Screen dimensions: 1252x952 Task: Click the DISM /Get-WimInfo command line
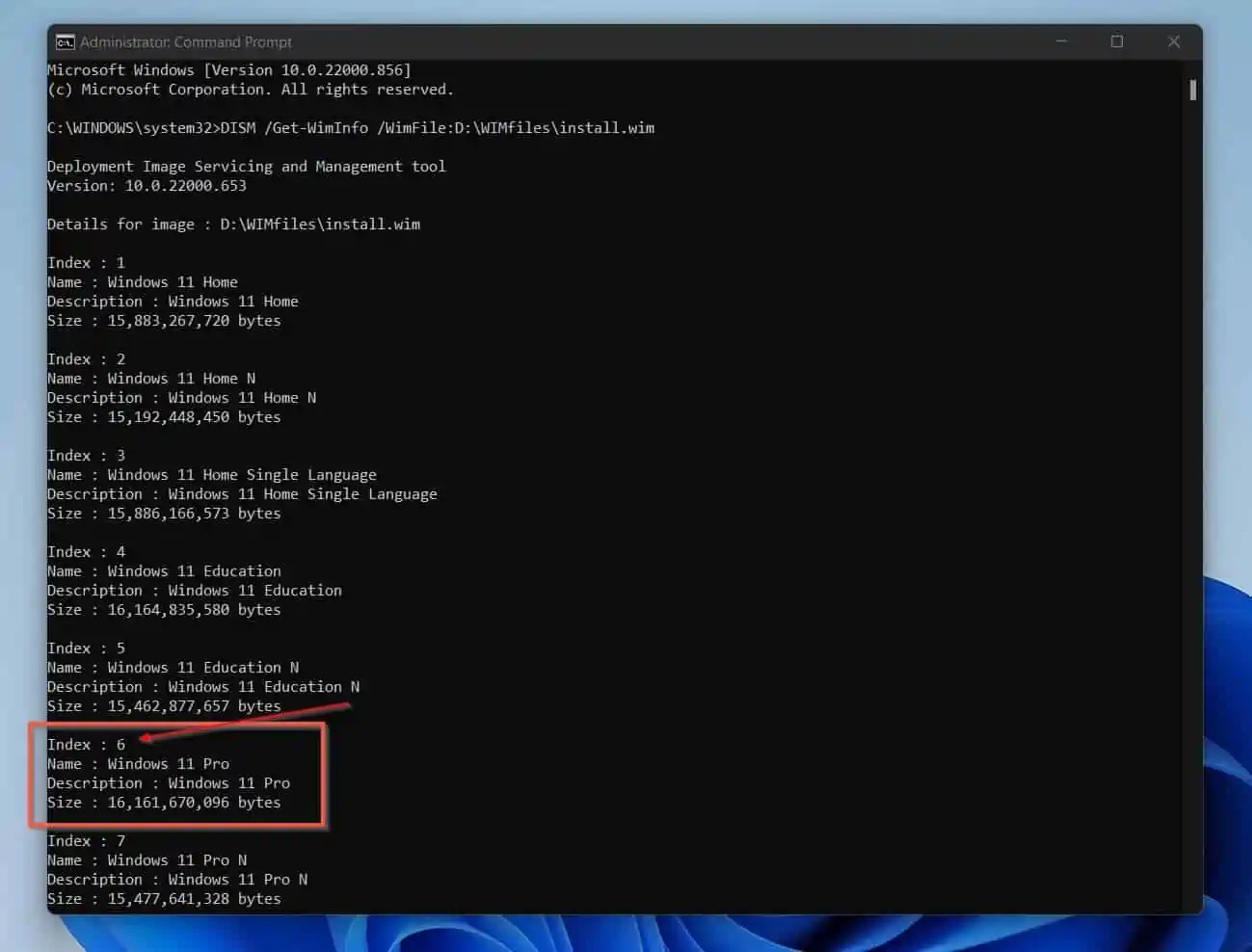click(x=351, y=128)
